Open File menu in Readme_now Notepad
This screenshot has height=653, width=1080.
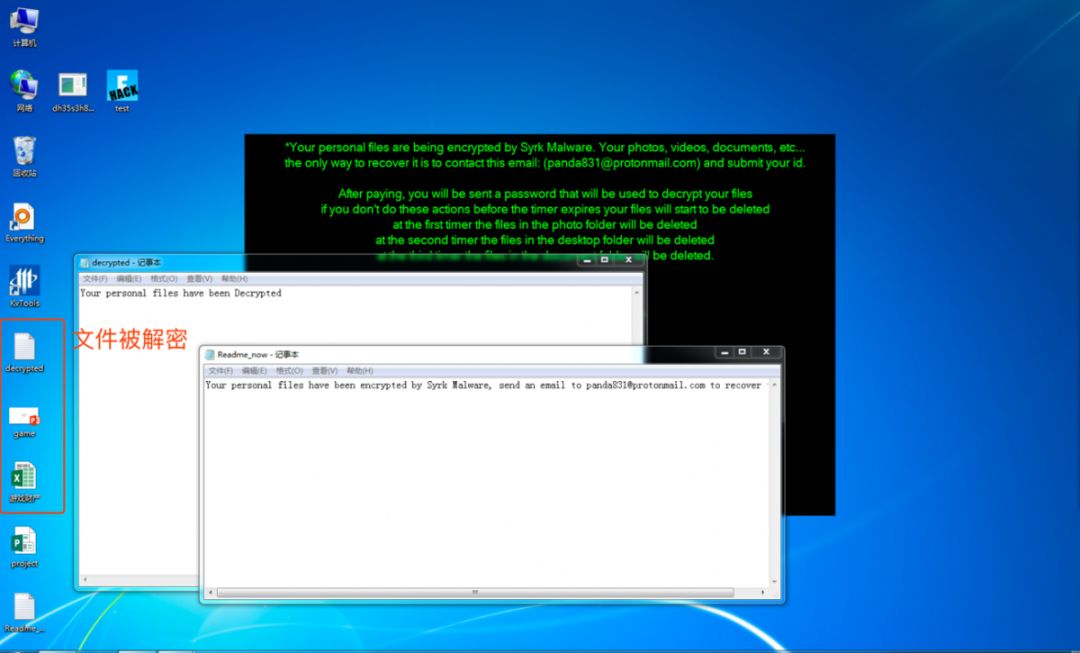(x=220, y=371)
